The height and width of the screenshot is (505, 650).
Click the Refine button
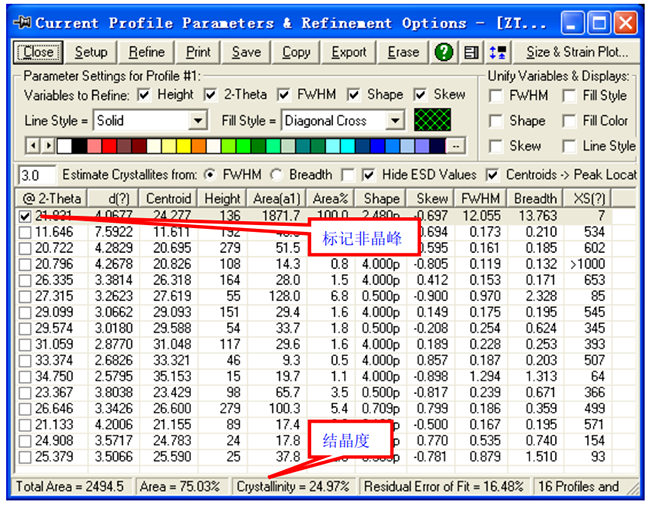coord(147,52)
